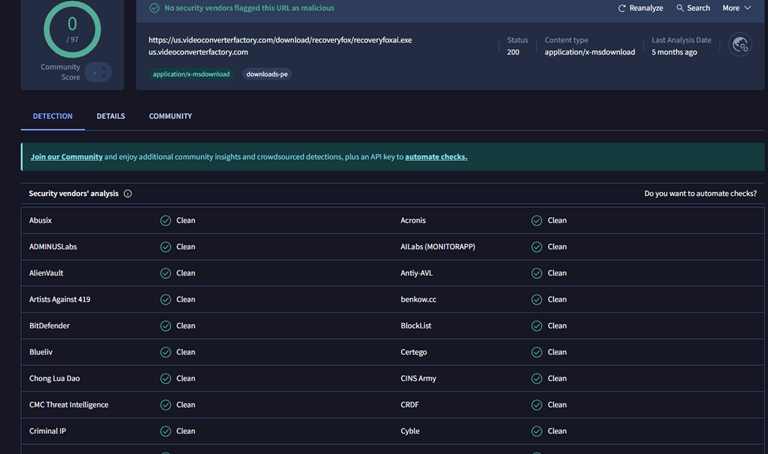Click the 0/97 detection score circle
The image size is (768, 454).
tap(72, 29)
